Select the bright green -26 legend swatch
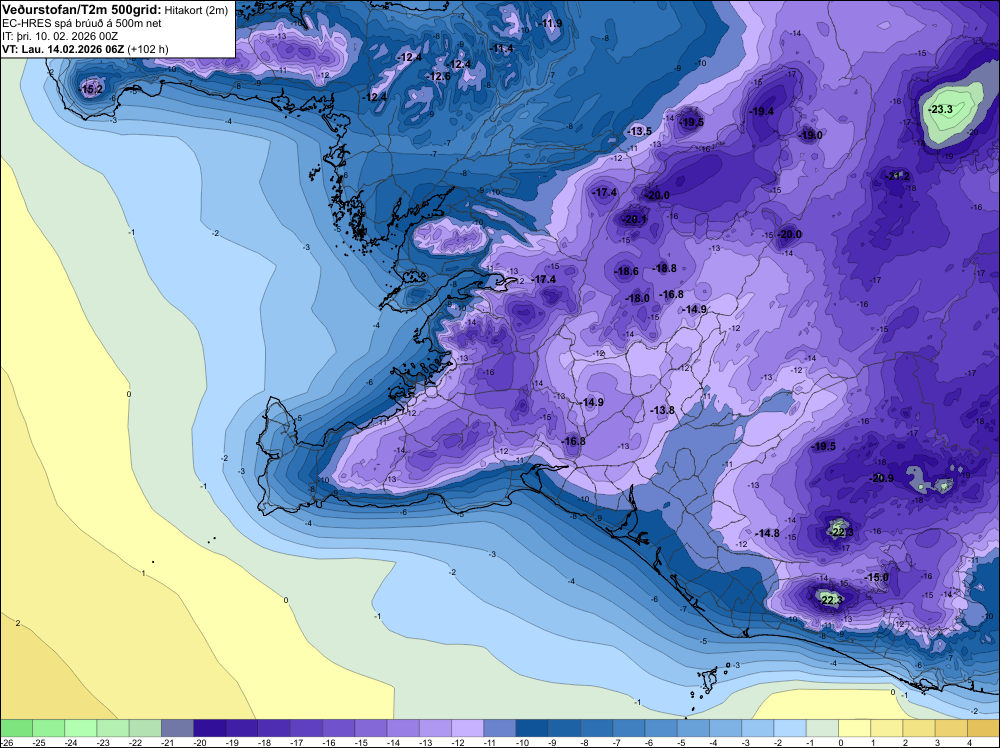 click(16, 728)
